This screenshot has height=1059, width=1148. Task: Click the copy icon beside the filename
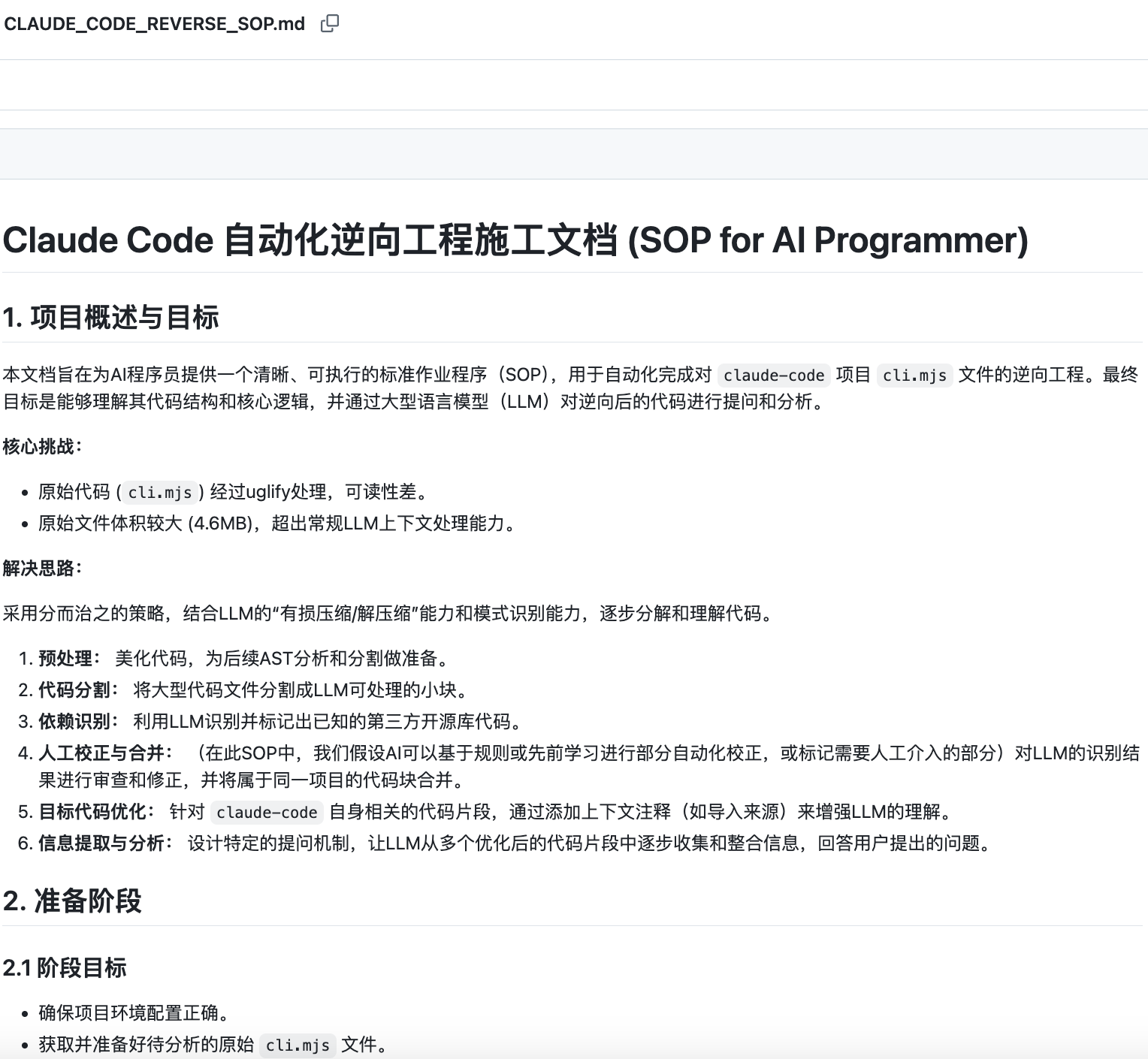tap(329, 23)
